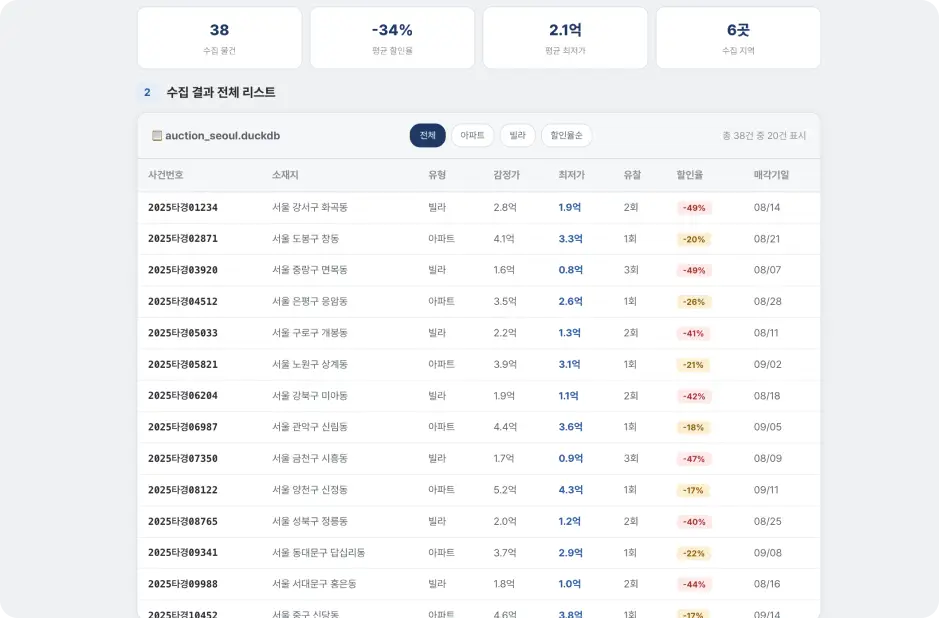Viewport: 939px width, 618px height.
Task: Click case number 2025타경04512
Action: [x=183, y=302]
